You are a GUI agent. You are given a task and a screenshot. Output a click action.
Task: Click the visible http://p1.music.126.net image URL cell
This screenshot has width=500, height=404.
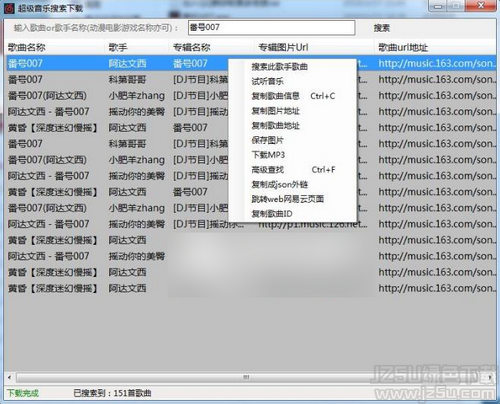pos(313,224)
